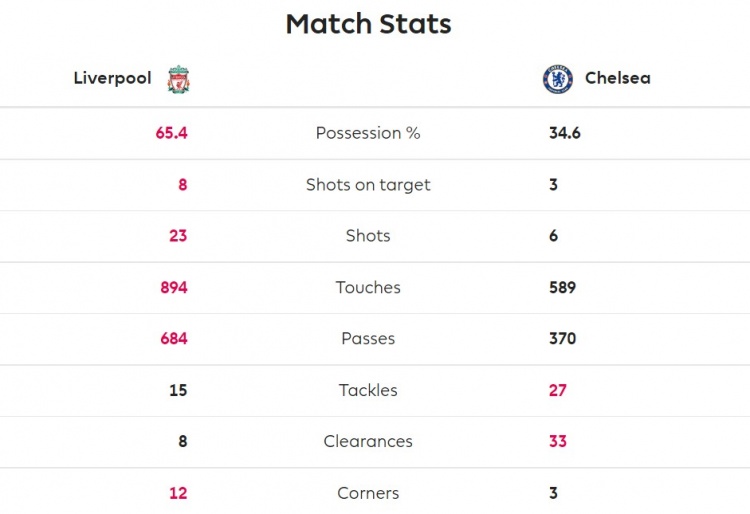Click the Liverpool club crest icon

point(178,79)
